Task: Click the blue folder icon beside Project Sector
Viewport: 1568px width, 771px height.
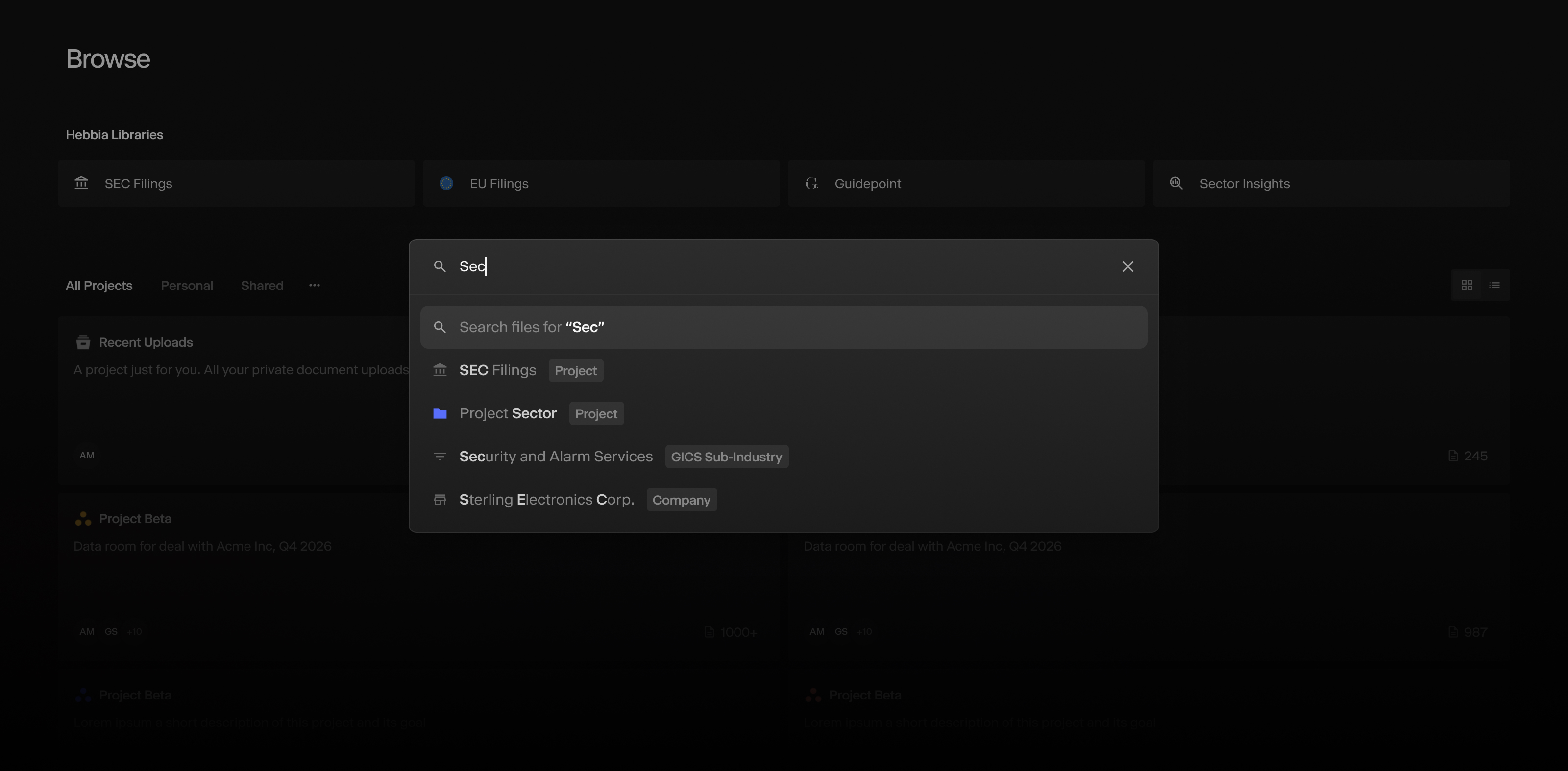Action: click(440, 414)
